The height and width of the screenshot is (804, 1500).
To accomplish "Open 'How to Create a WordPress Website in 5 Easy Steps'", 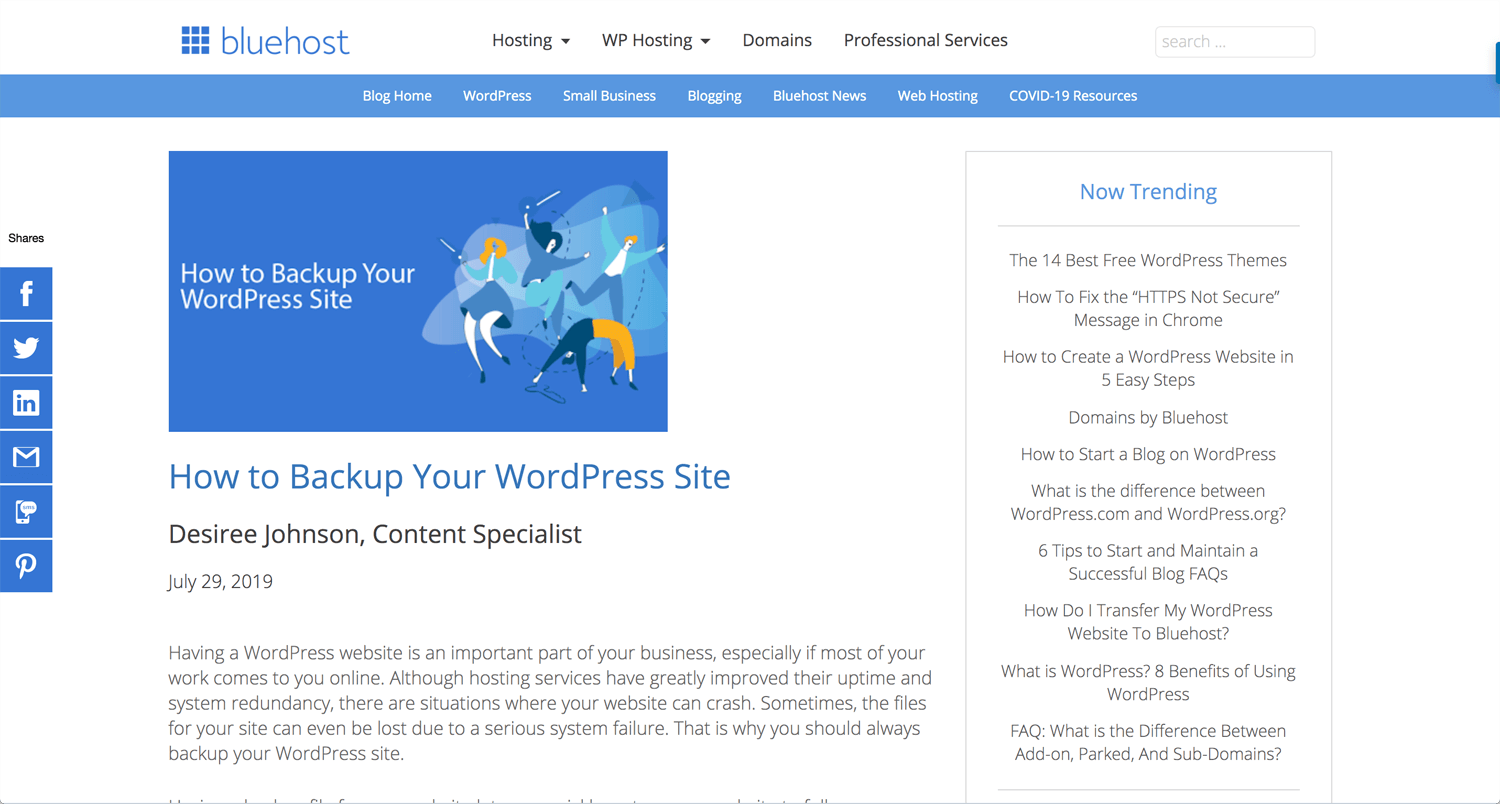I will (1148, 368).
